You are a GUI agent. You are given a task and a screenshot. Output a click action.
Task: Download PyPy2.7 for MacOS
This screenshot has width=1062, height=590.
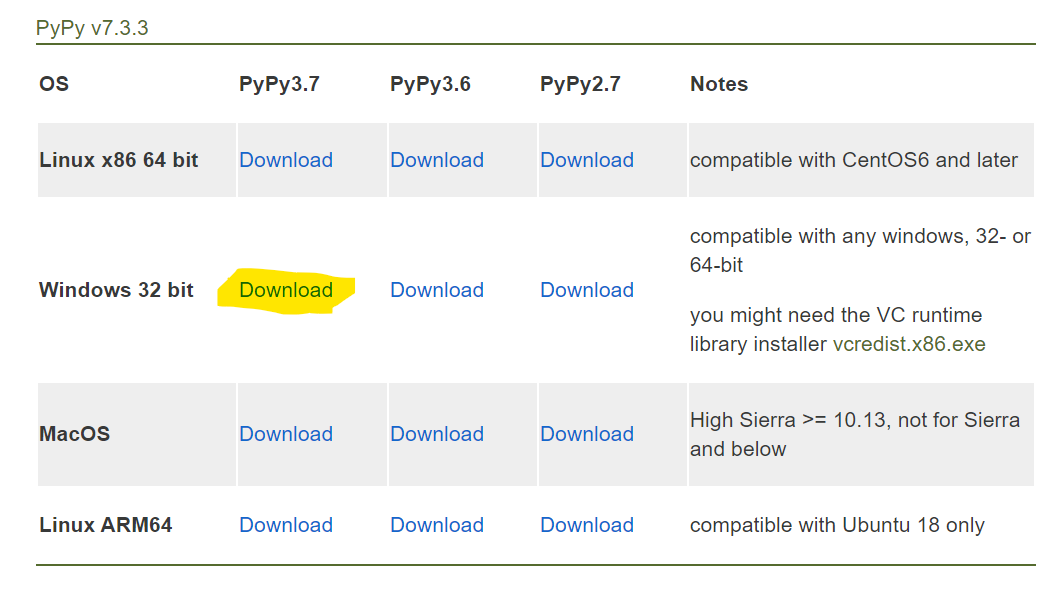click(x=587, y=434)
